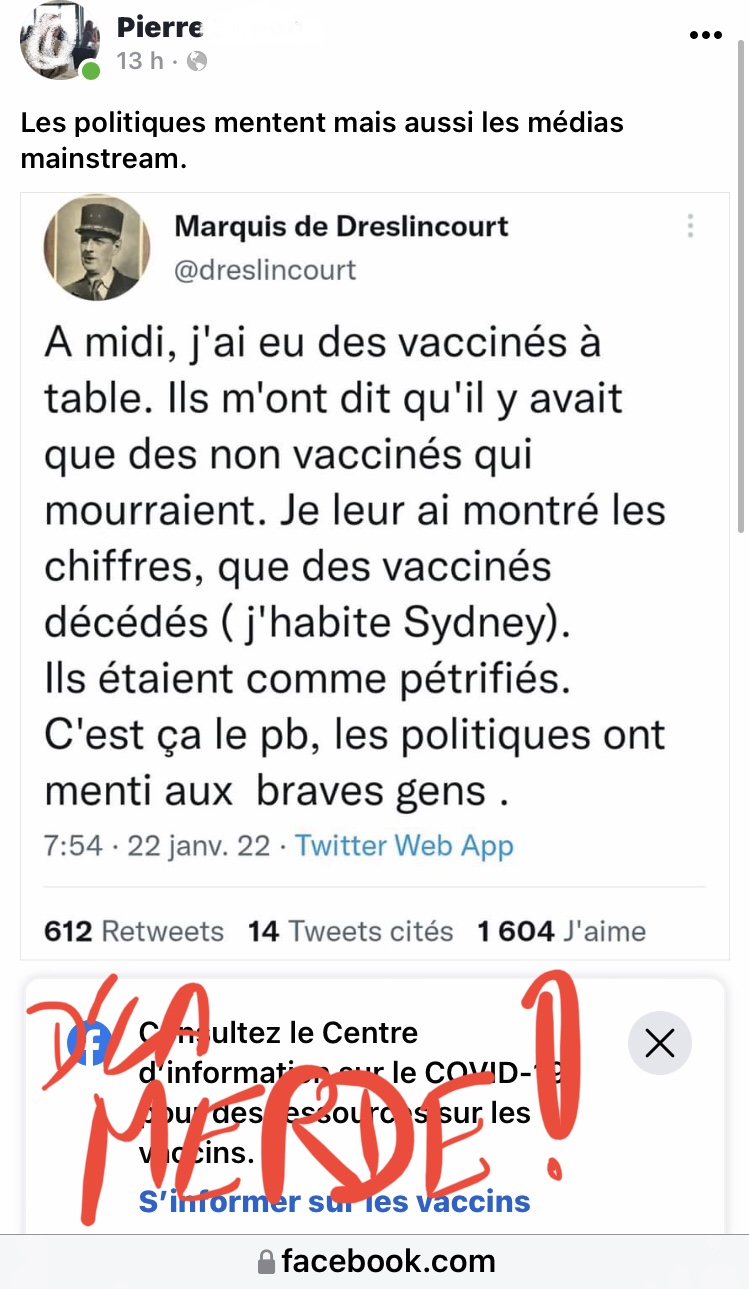Follow the S'informer sur les vaccins link
Image resolution: width=749 pixels, height=1289 pixels.
click(x=334, y=1201)
